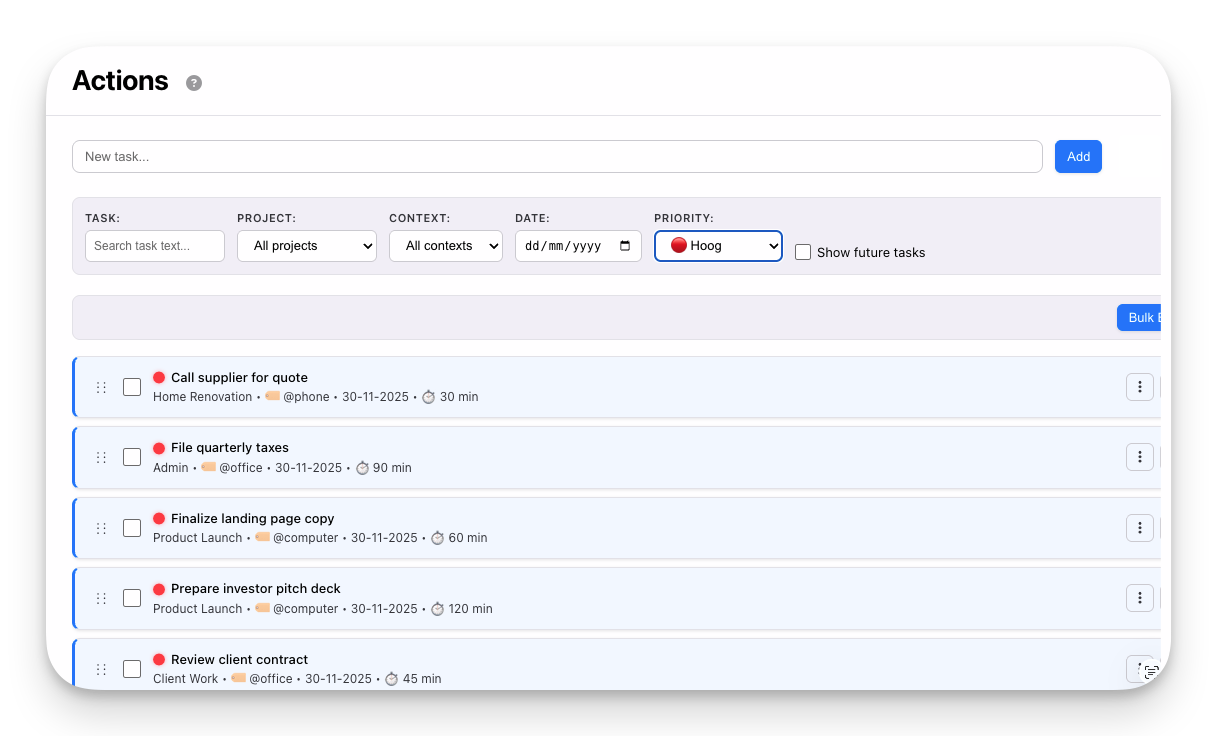The width and height of the screenshot is (1217, 736).
Task: Click the Add button
Action: click(x=1078, y=157)
